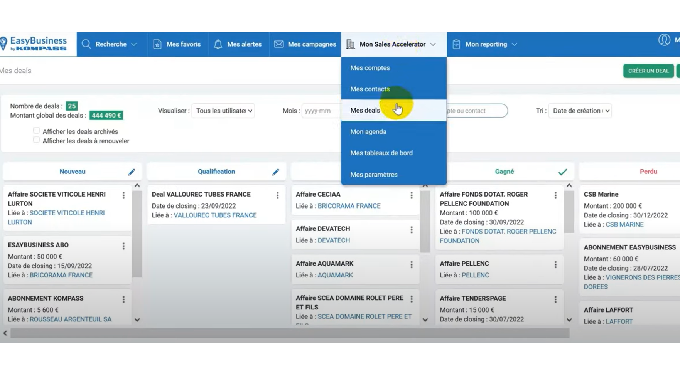Open the SOCIETE VITICOLE HENRI LURTON link
Screen dimensions: 680x390
pyautogui.click(x=56, y=217)
